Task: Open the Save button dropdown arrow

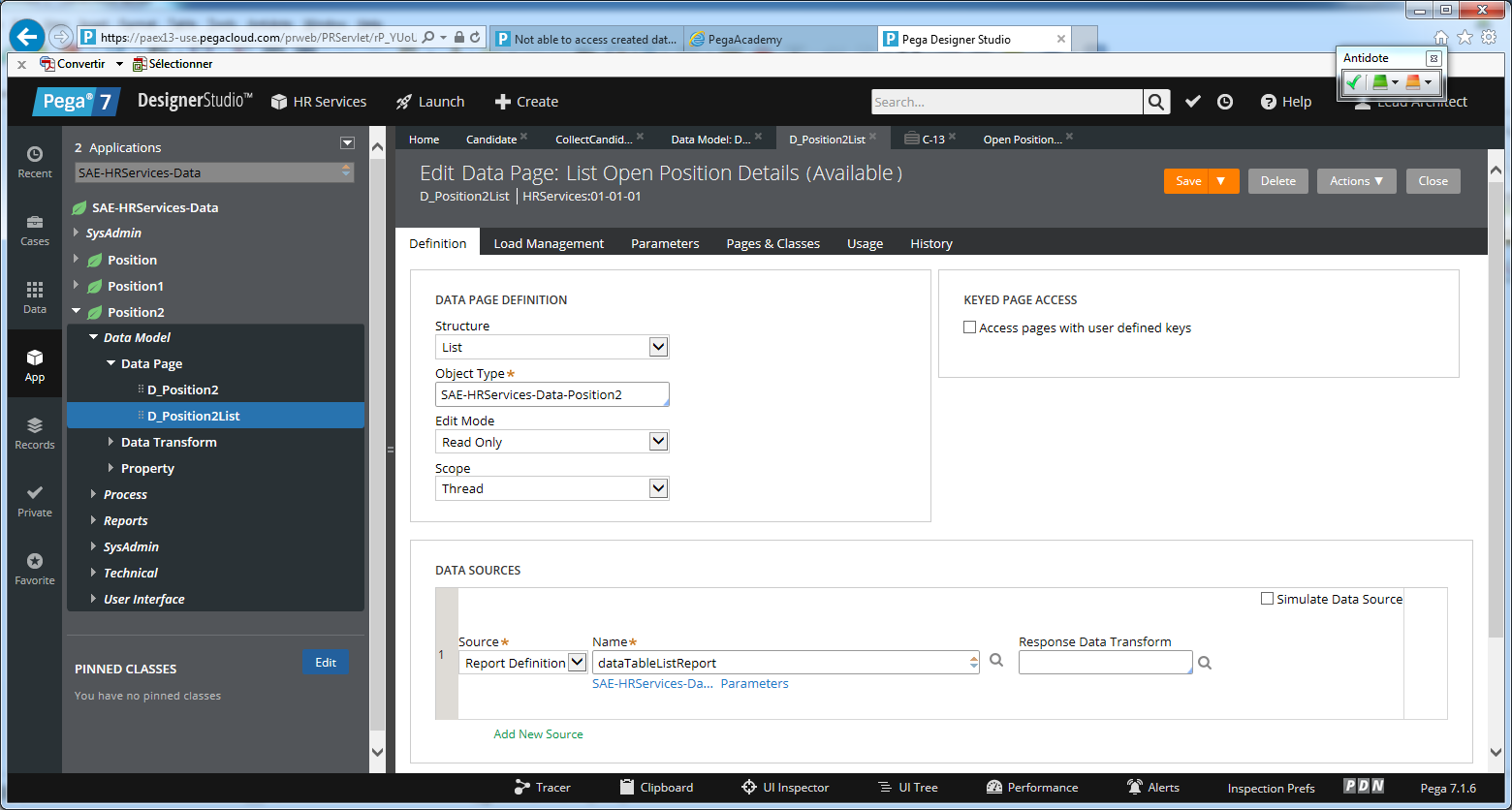Action: click(1221, 181)
